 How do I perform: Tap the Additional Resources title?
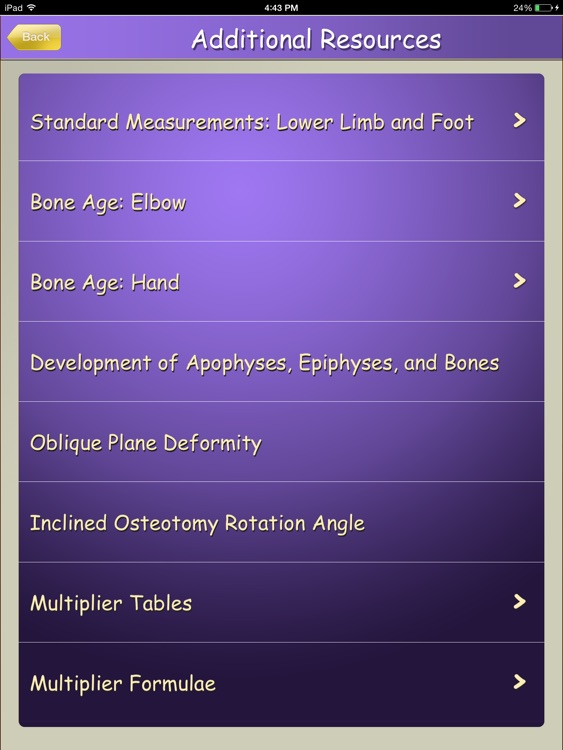click(316, 39)
